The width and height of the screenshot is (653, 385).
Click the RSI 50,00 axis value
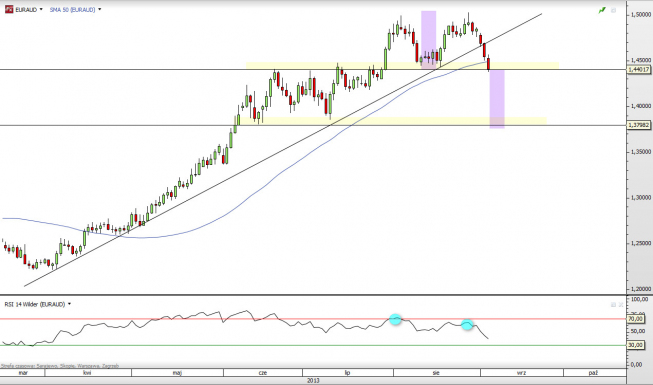pos(639,332)
